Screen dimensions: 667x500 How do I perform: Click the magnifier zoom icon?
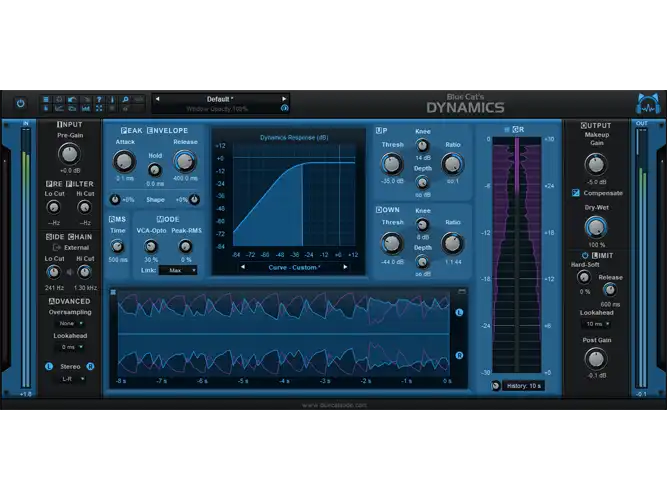[x=125, y=100]
